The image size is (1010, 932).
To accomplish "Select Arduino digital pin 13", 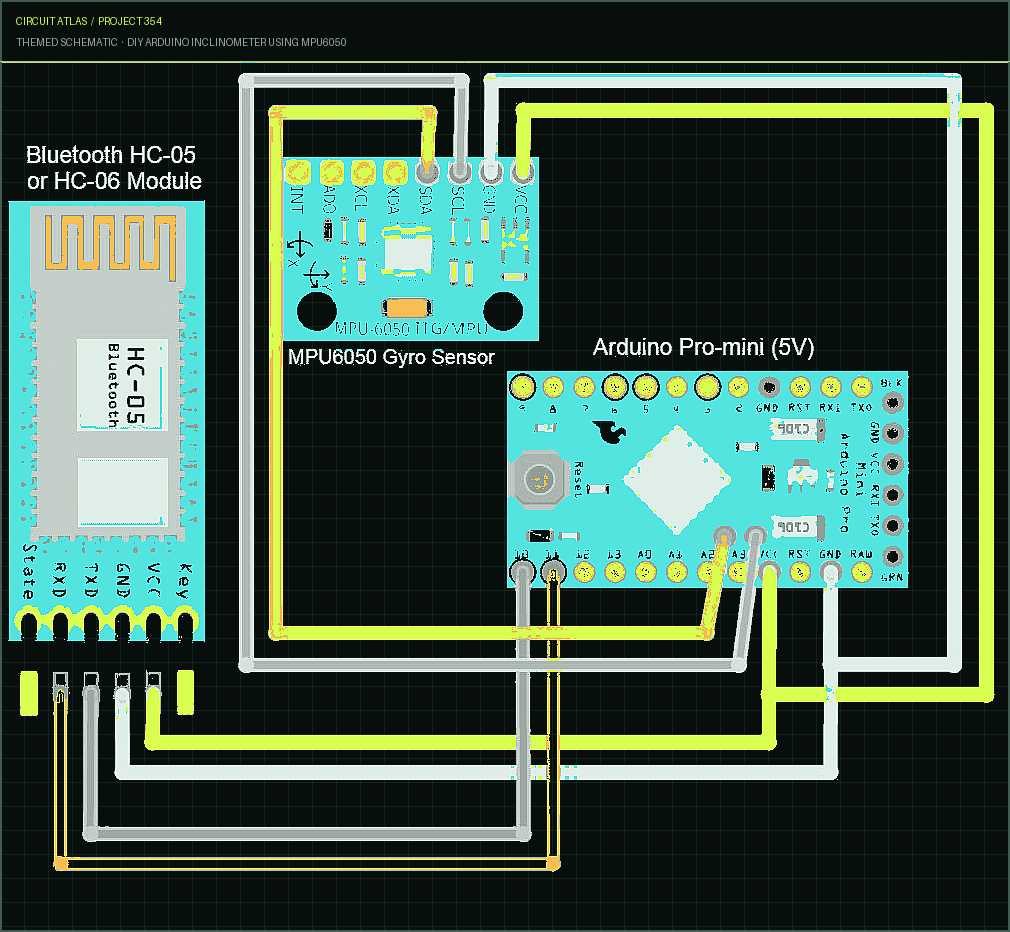I will (615, 572).
